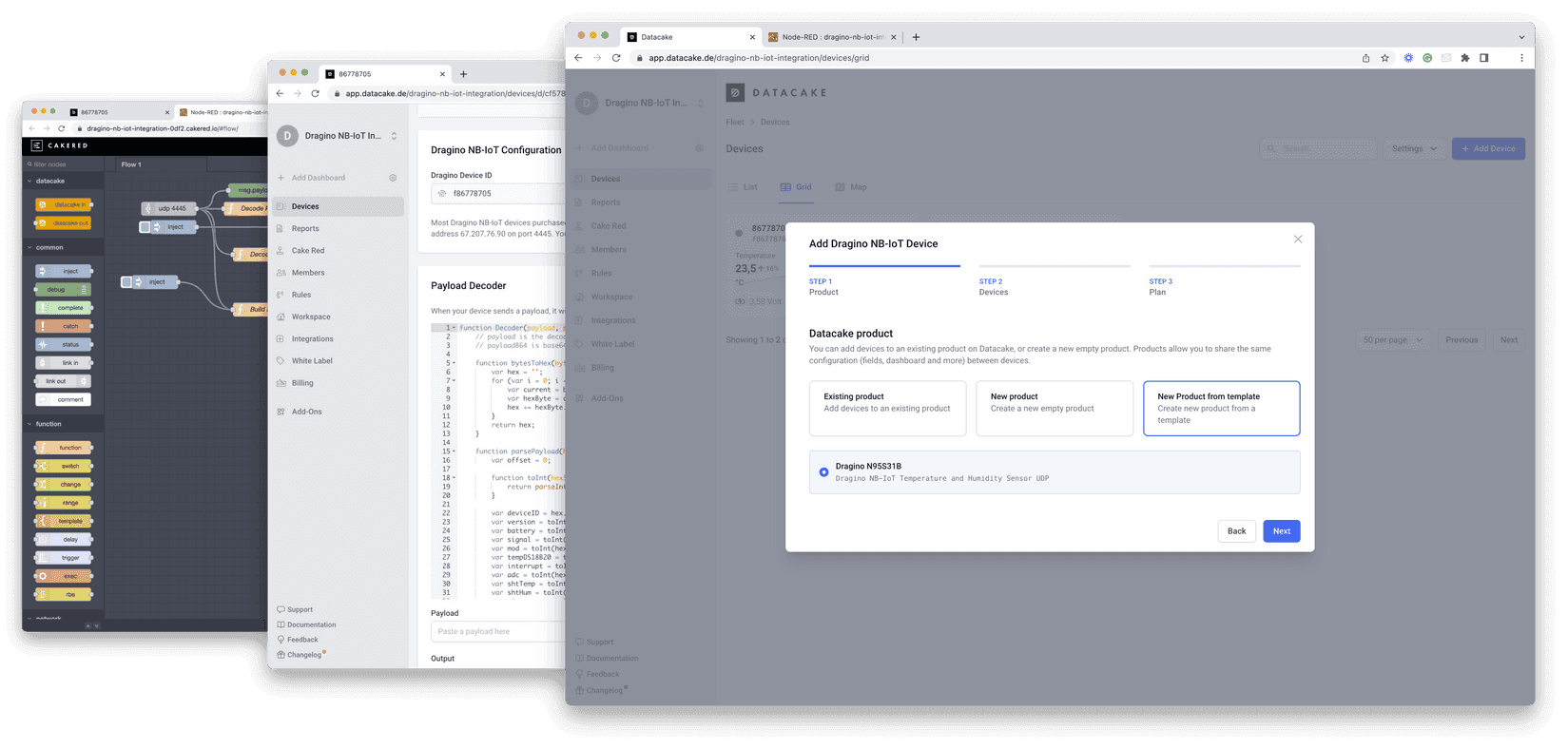Open the side panel icon in front browser
Viewport: 1568px width, 749px height.
1483,58
